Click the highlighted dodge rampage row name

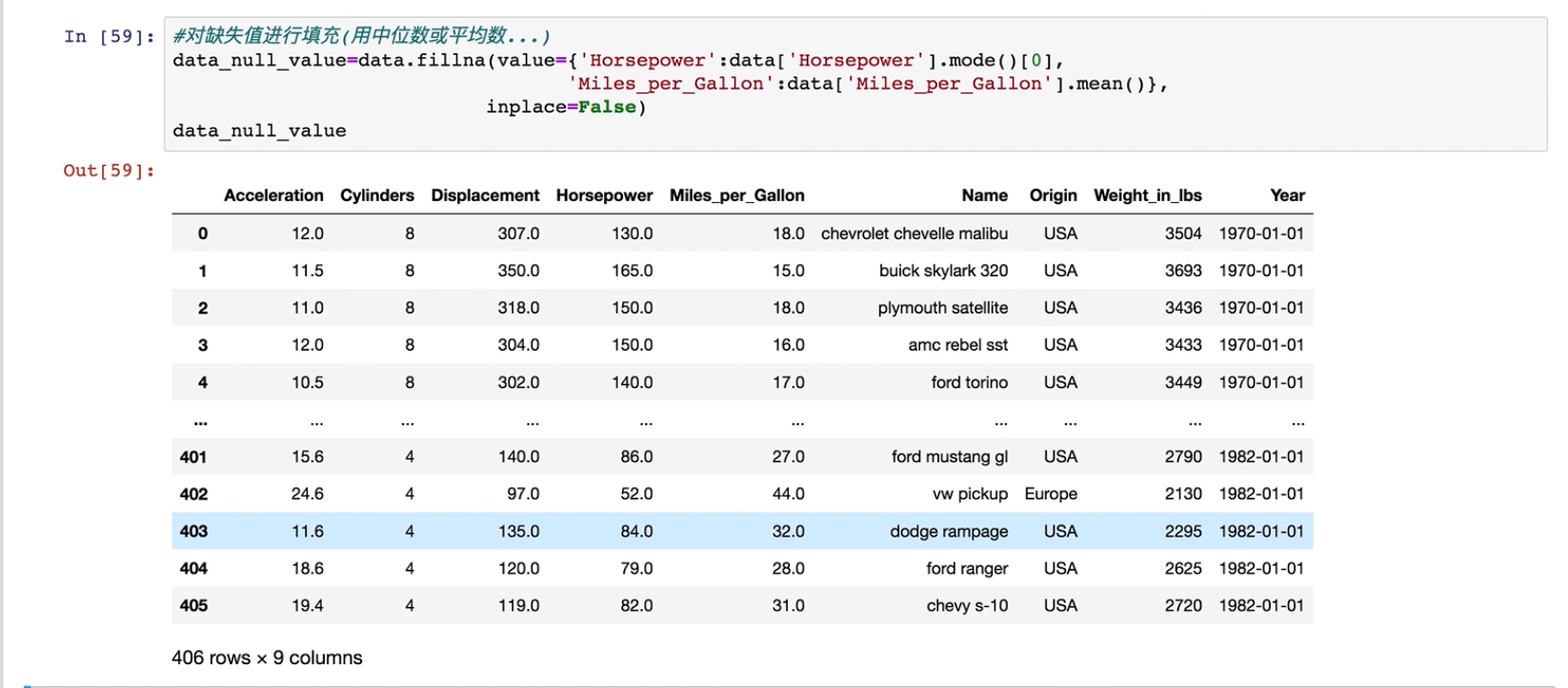(x=948, y=532)
